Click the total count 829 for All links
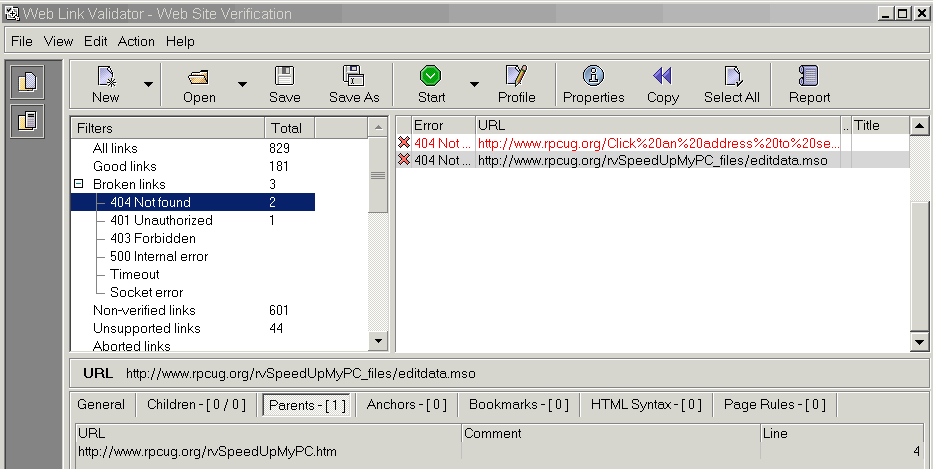The width and height of the screenshot is (933, 469). point(279,148)
